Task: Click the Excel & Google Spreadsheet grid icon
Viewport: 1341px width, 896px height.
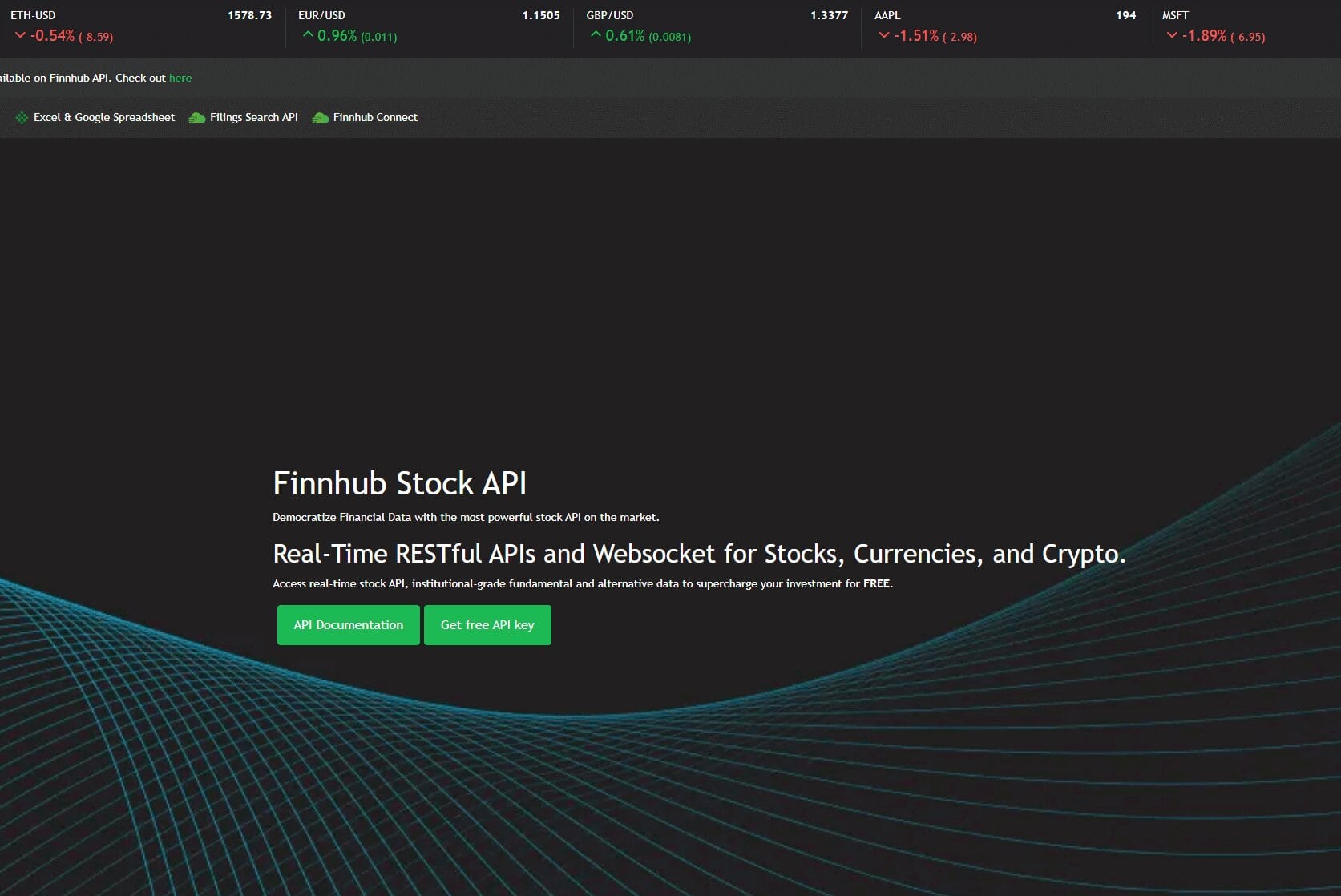Action: point(22,117)
